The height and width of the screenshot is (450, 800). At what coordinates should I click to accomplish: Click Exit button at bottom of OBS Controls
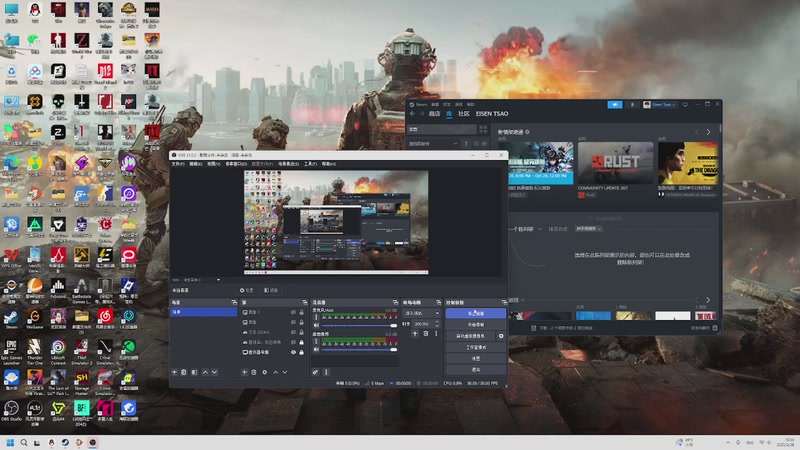click(476, 370)
